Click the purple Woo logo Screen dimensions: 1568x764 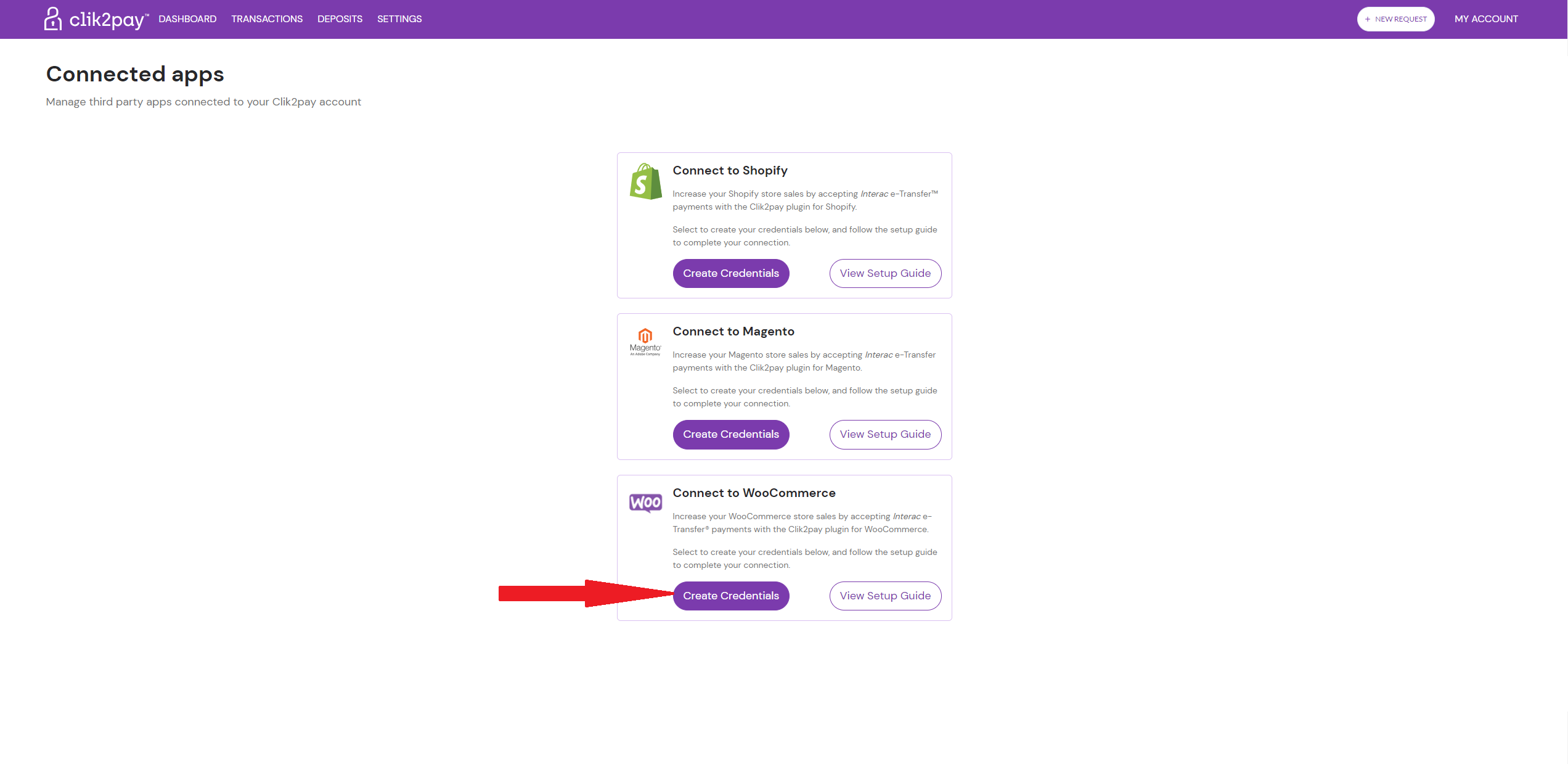pyautogui.click(x=645, y=503)
